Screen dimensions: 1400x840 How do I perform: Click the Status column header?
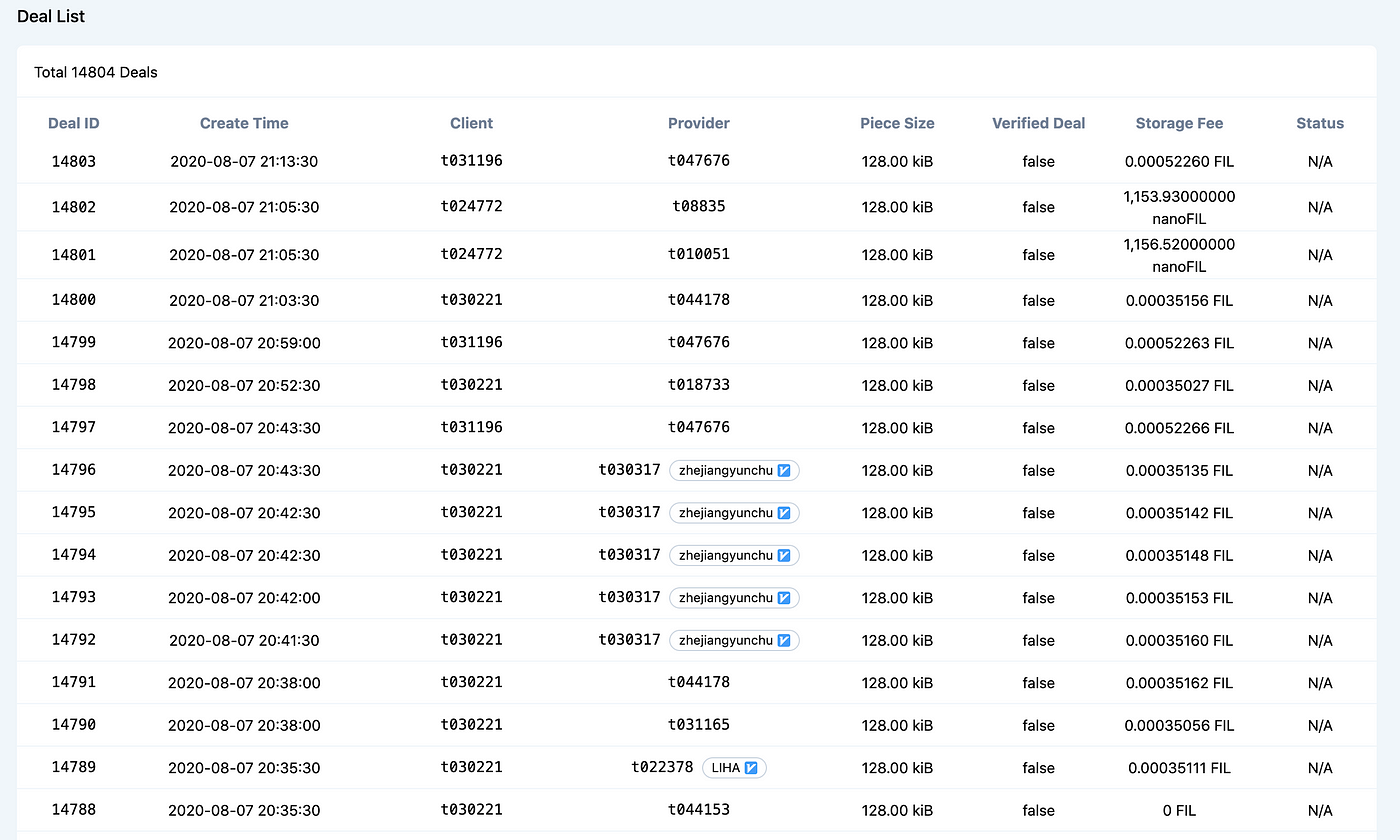point(1320,124)
